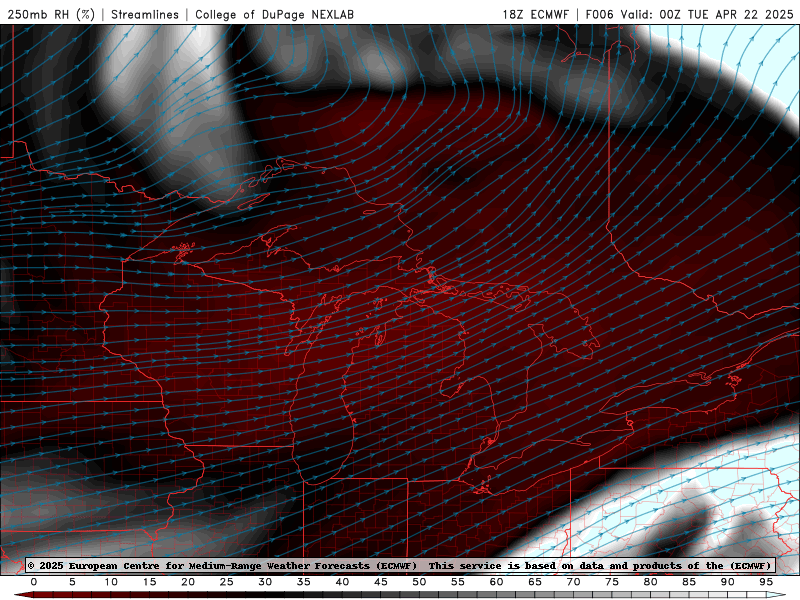Click the "50" value on the color scale

pos(419,582)
